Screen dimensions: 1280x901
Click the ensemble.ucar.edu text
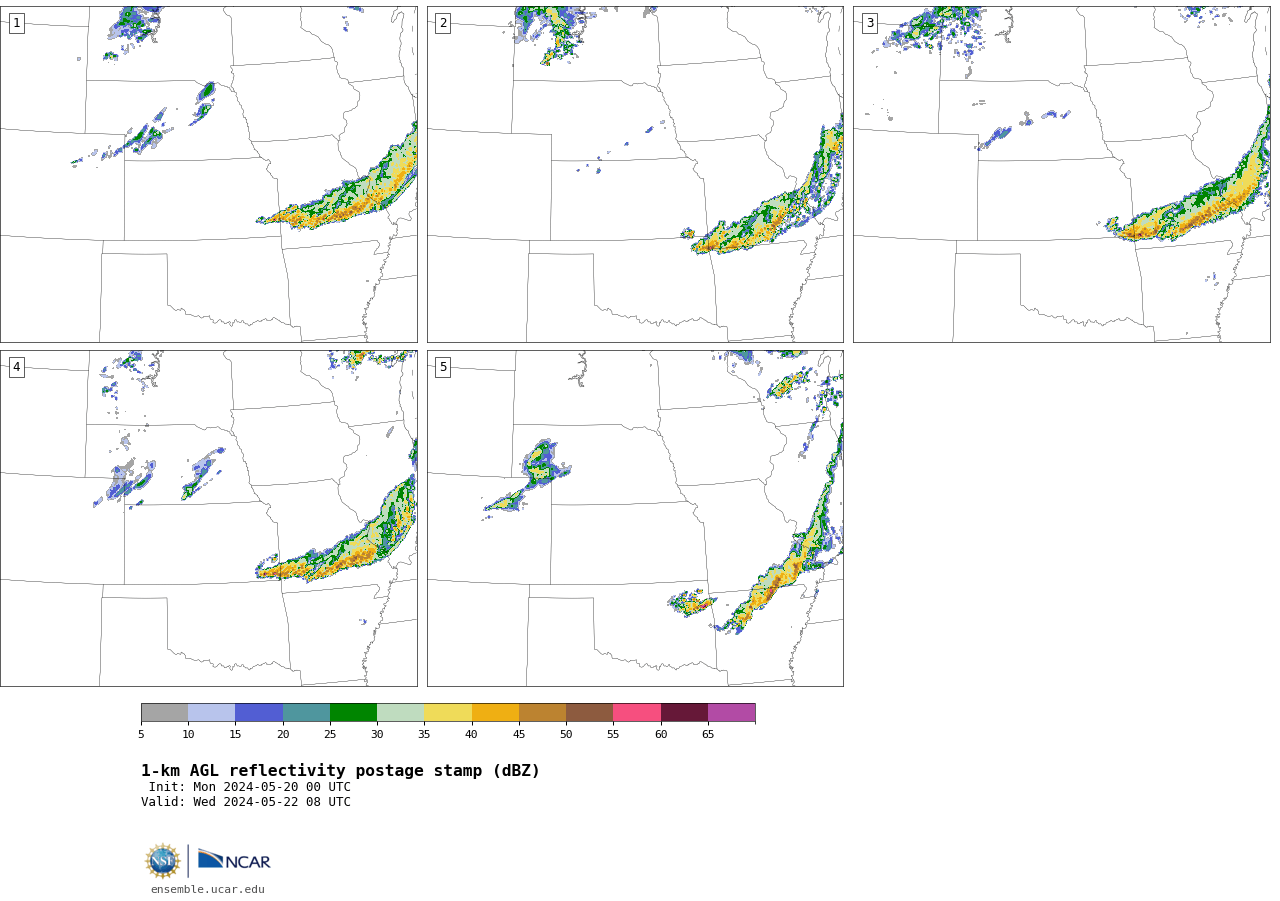click(208, 890)
